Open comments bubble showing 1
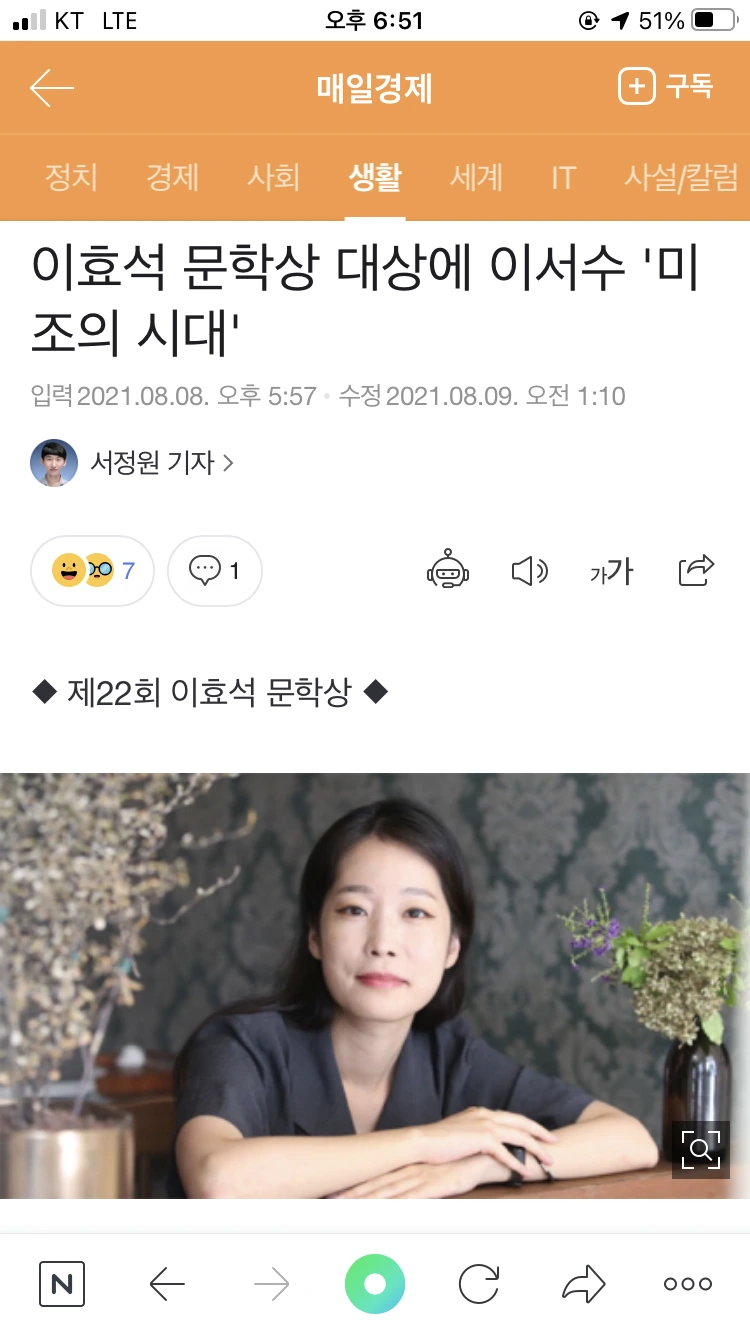This screenshot has height=1334, width=750. [215, 571]
